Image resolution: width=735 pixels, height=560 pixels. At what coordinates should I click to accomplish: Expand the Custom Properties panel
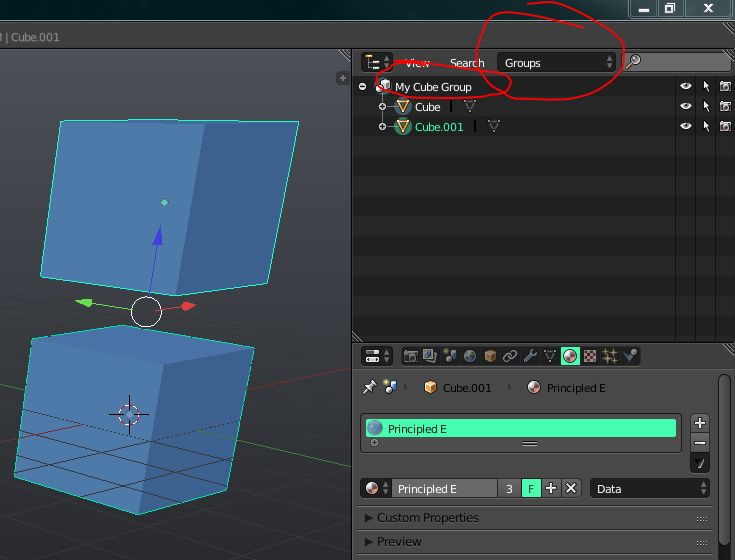535,518
